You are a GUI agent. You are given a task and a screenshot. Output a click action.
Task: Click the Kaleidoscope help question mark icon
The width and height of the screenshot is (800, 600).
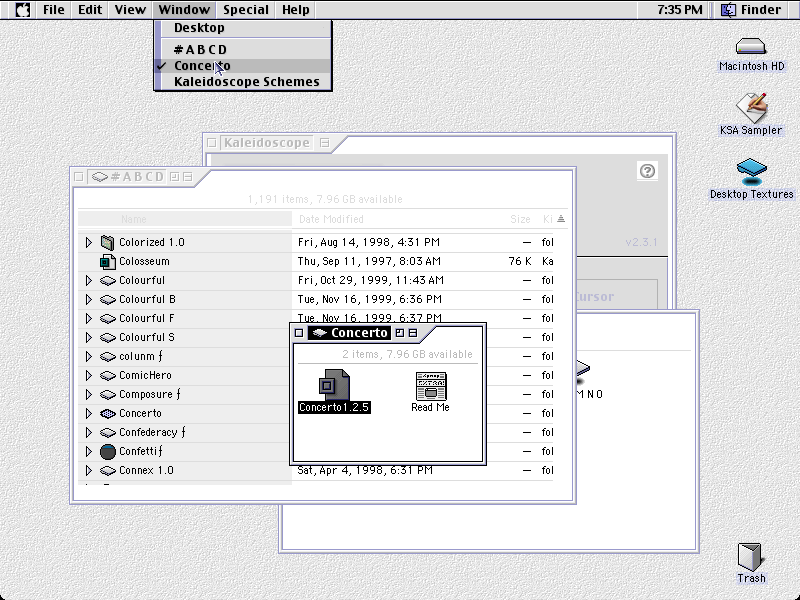(647, 171)
